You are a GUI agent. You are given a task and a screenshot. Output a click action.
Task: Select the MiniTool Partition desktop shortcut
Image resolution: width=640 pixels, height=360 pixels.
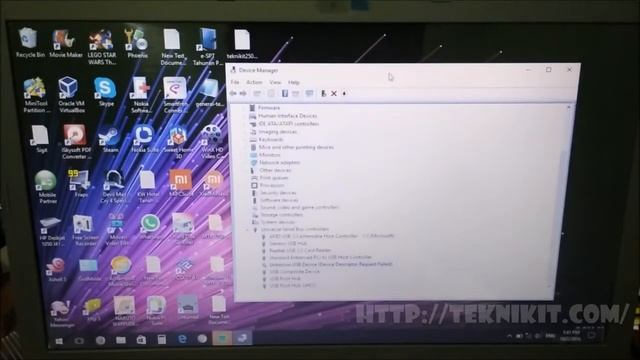coord(36,95)
